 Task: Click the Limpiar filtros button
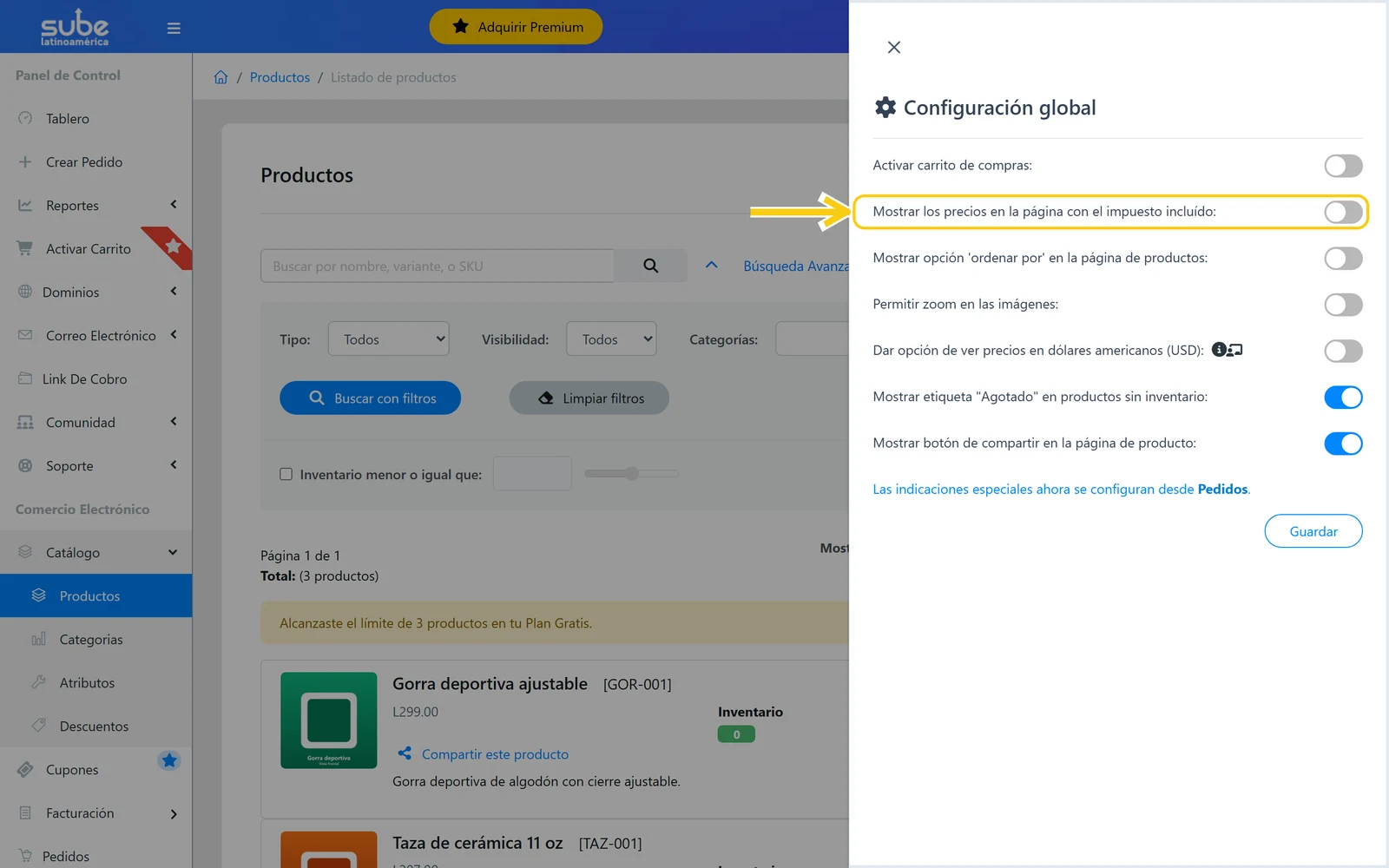coord(589,398)
